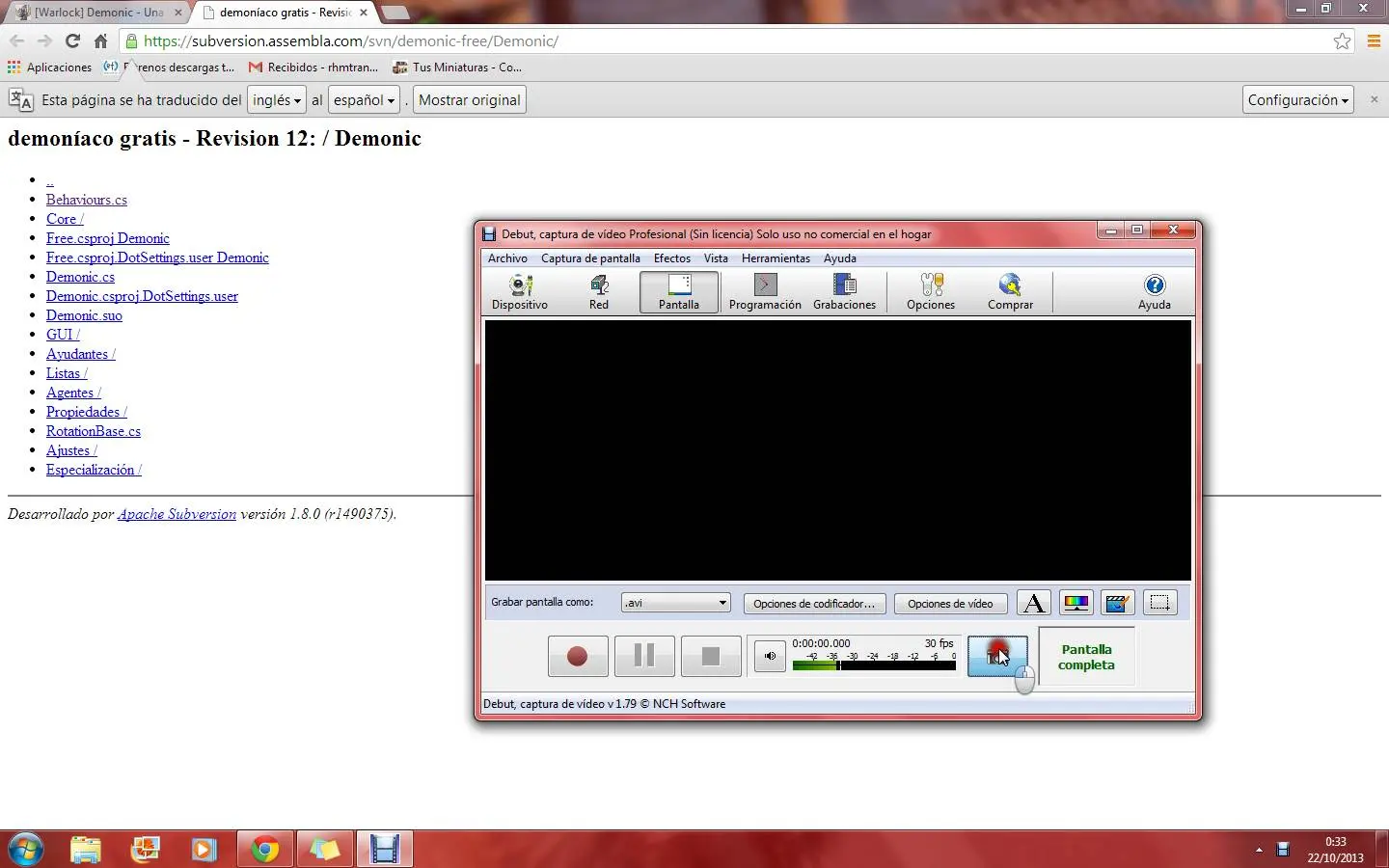Open the Captura de pantalla menu
Image resolution: width=1389 pixels, height=868 pixels.
[590, 258]
